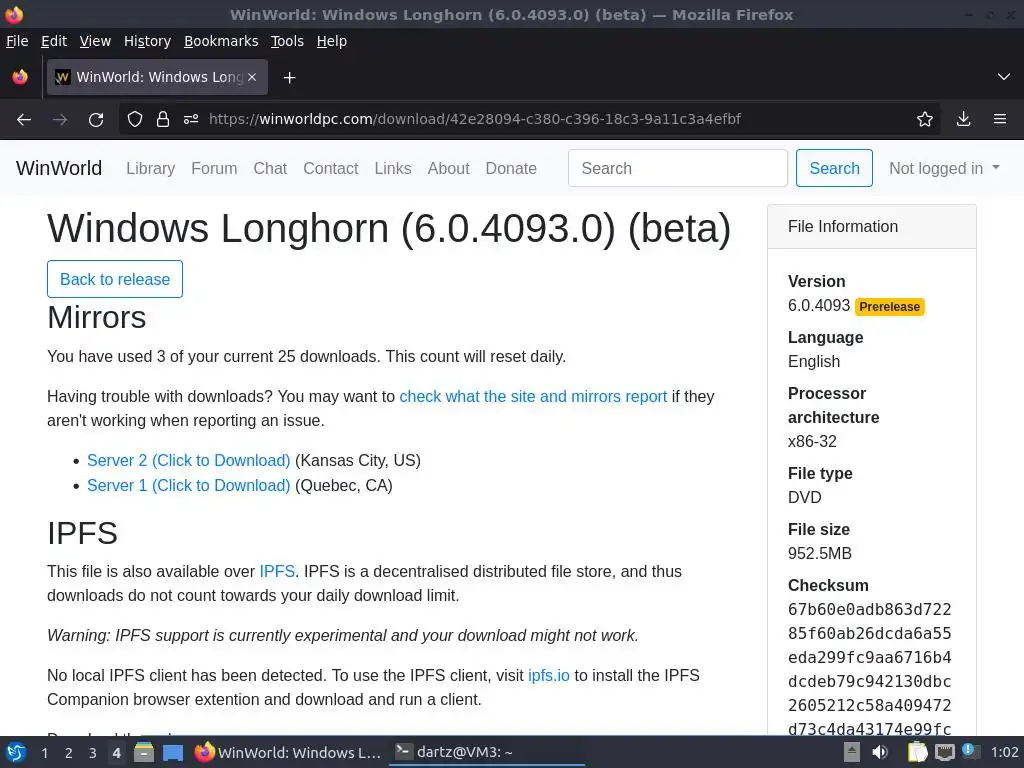Image resolution: width=1024 pixels, height=768 pixels.
Task: Open the Forum link
Action: [214, 168]
